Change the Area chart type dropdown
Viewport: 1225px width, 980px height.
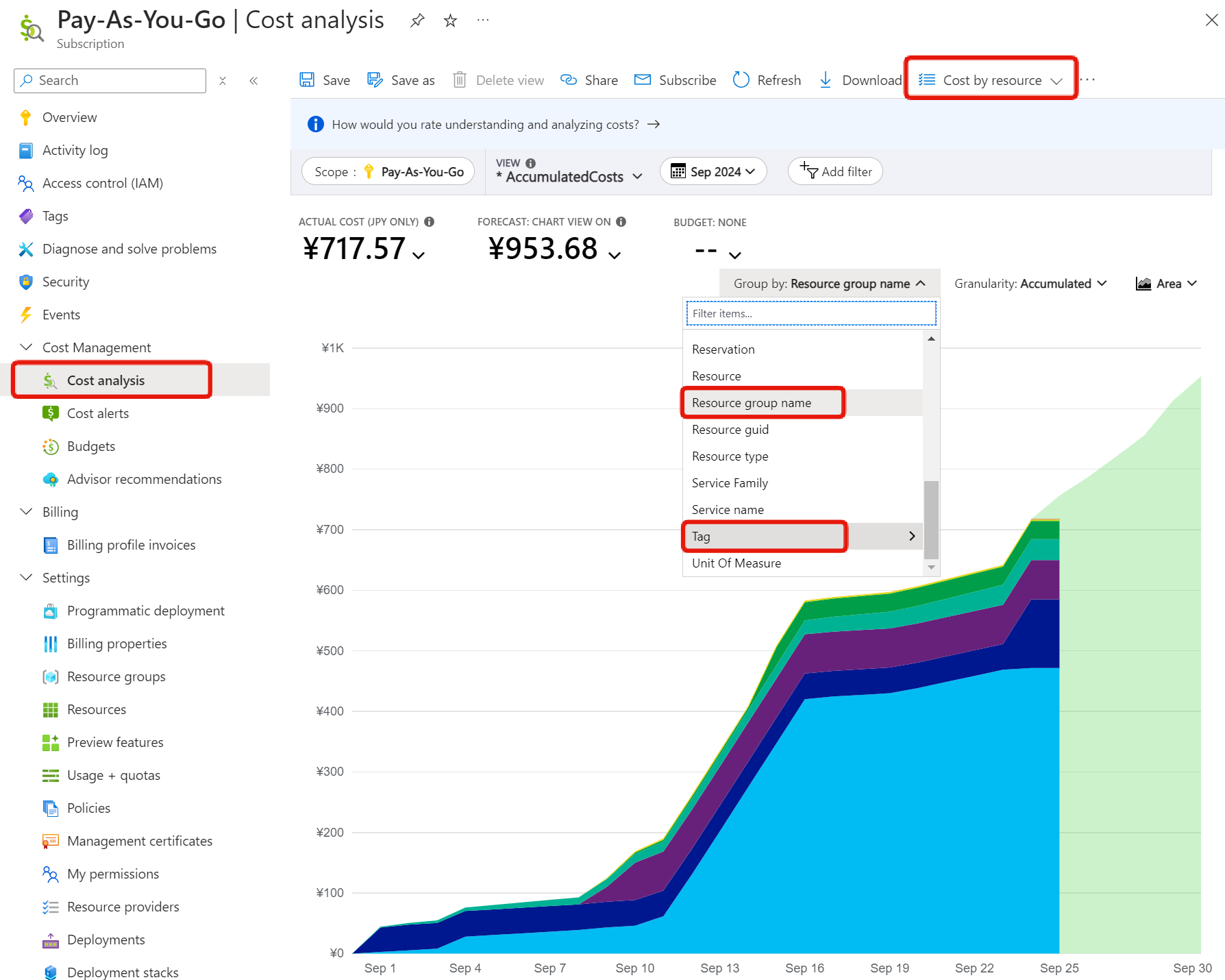point(1166,284)
